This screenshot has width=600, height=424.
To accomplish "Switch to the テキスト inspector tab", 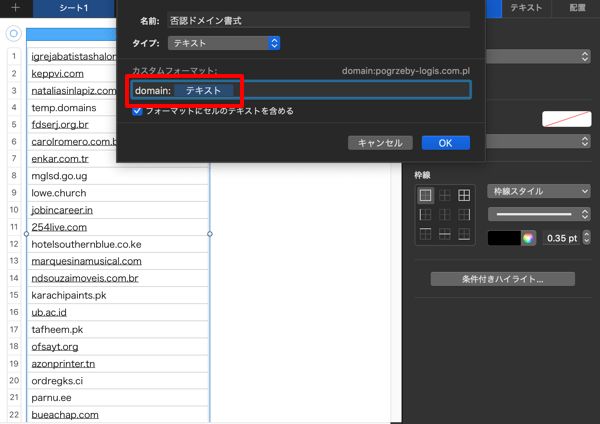I will pyautogui.click(x=526, y=8).
